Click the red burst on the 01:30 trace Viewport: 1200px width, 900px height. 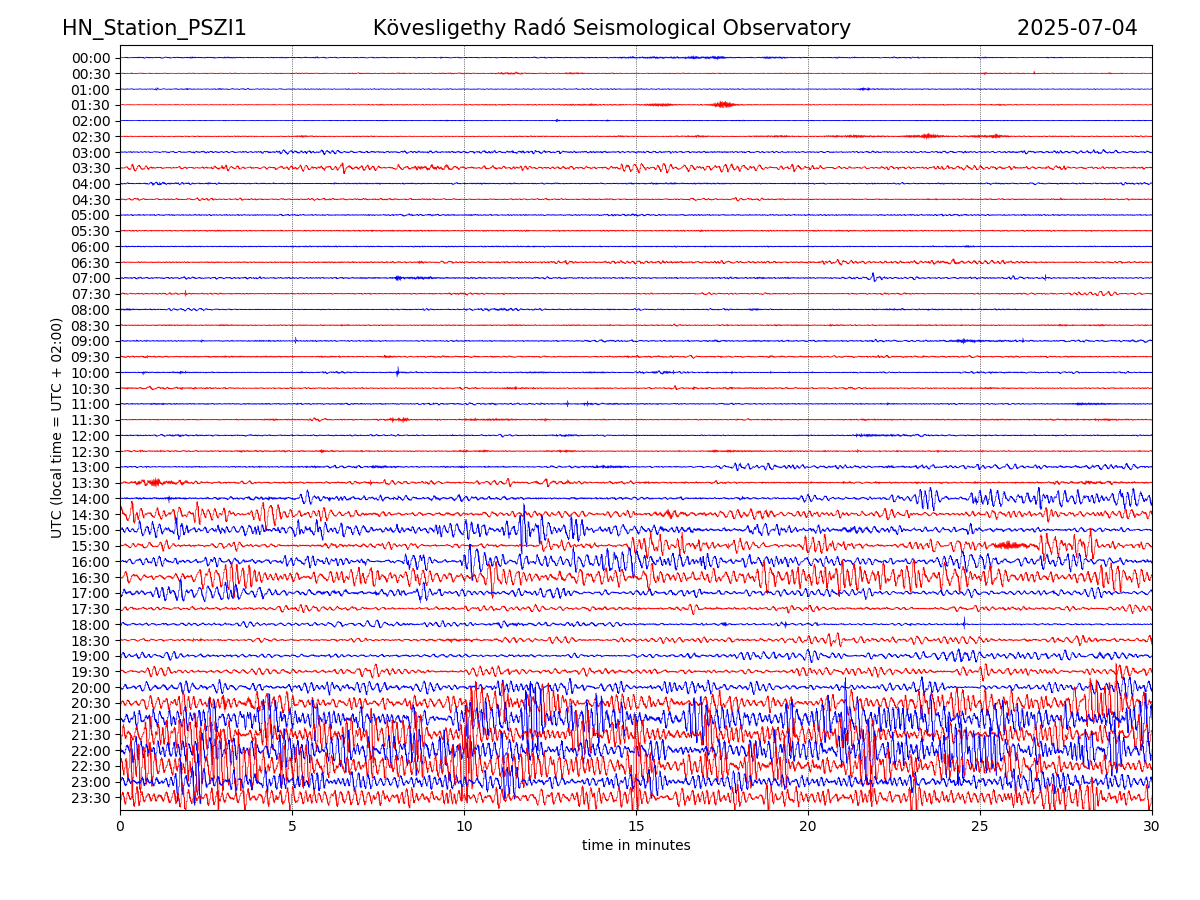click(723, 104)
